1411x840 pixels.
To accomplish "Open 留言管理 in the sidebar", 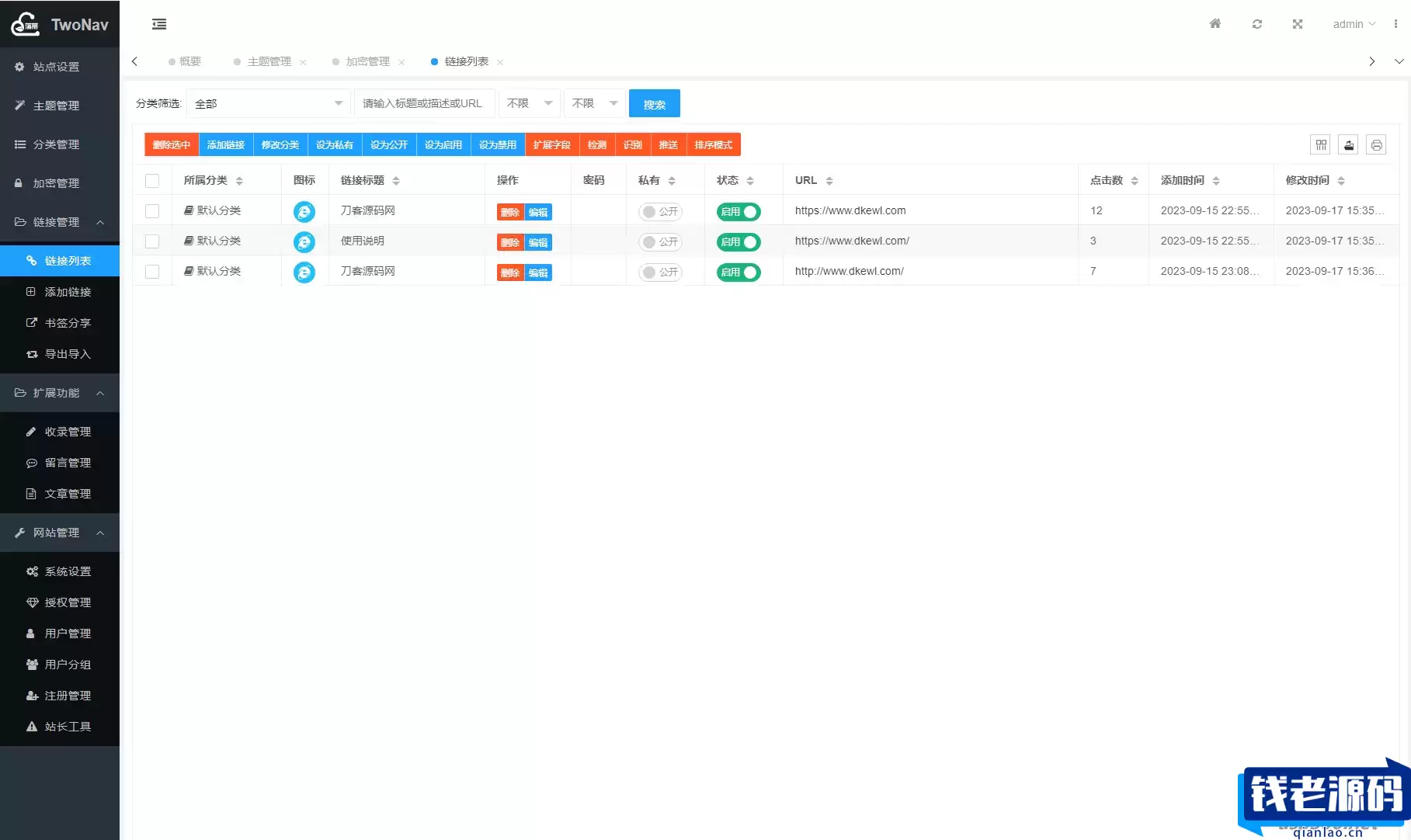I will (60, 463).
